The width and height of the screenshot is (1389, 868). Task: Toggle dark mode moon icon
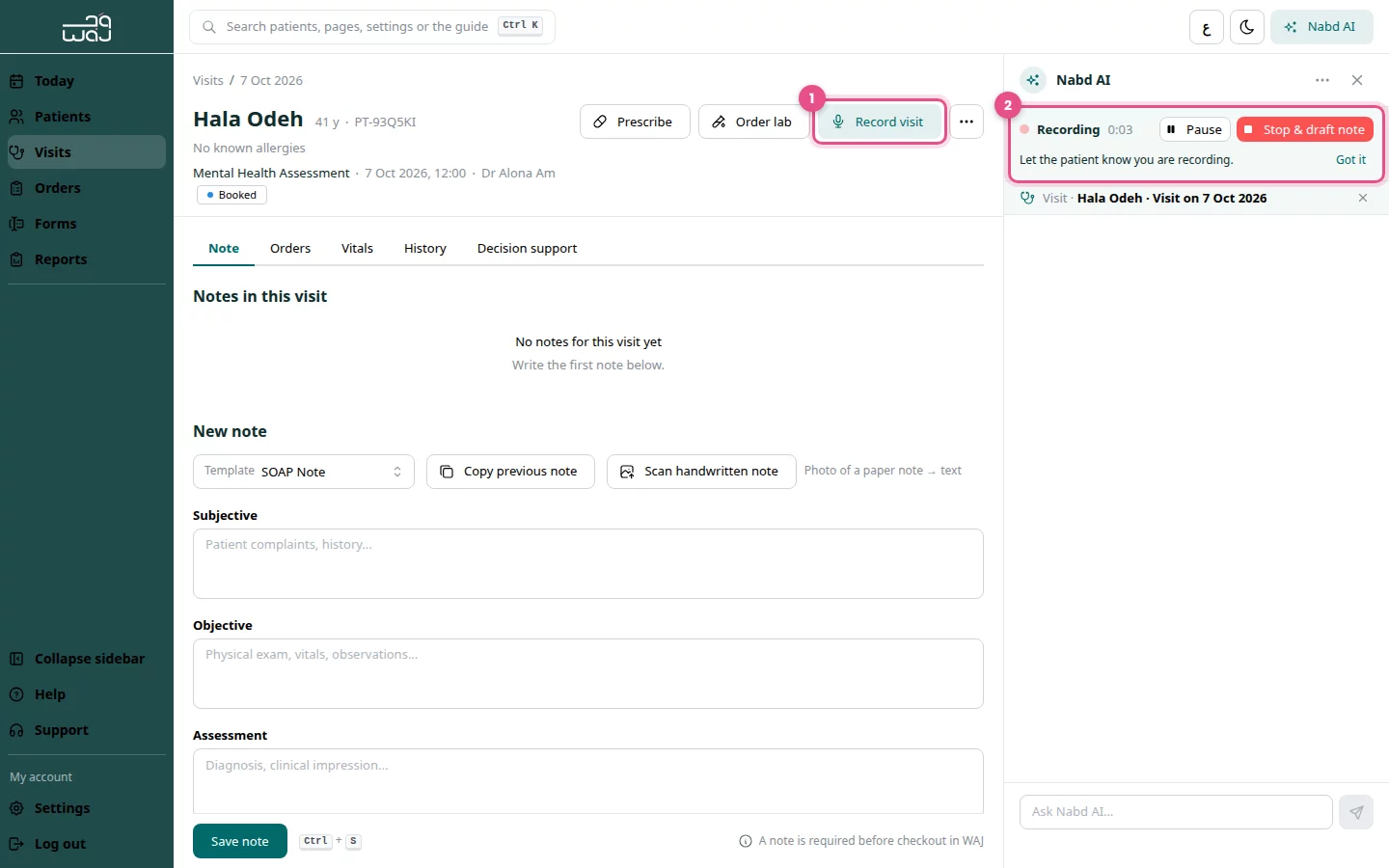pyautogui.click(x=1247, y=27)
